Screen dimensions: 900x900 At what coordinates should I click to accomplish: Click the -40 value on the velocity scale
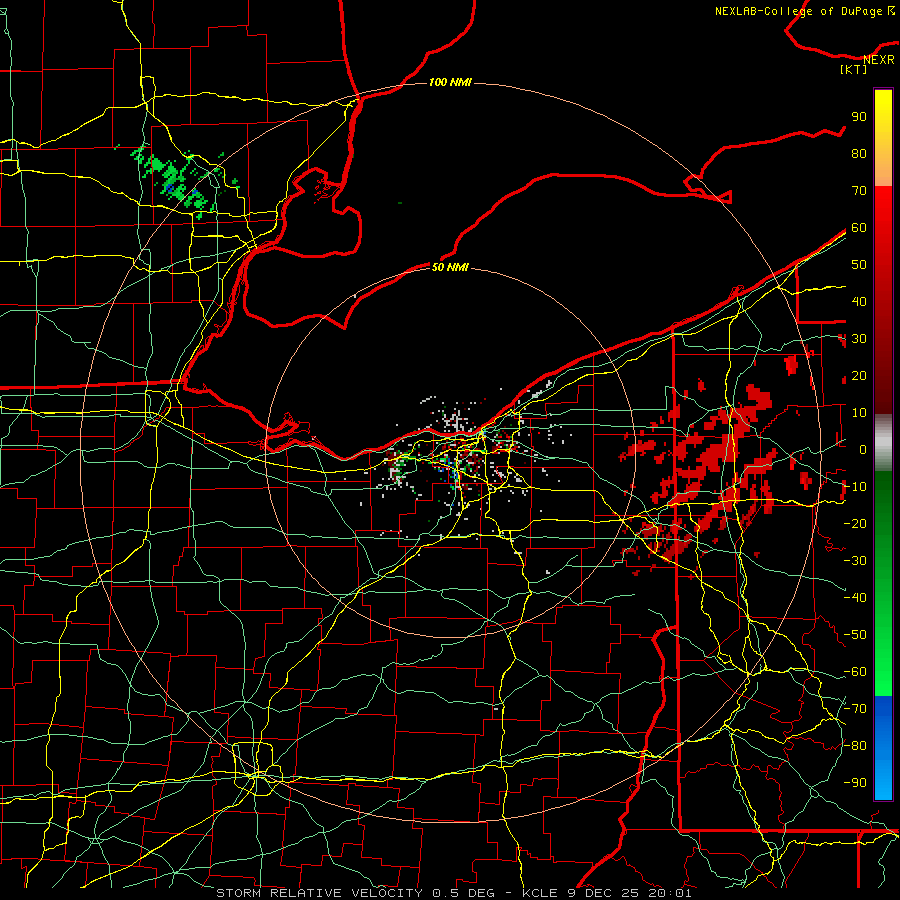[x=855, y=598]
